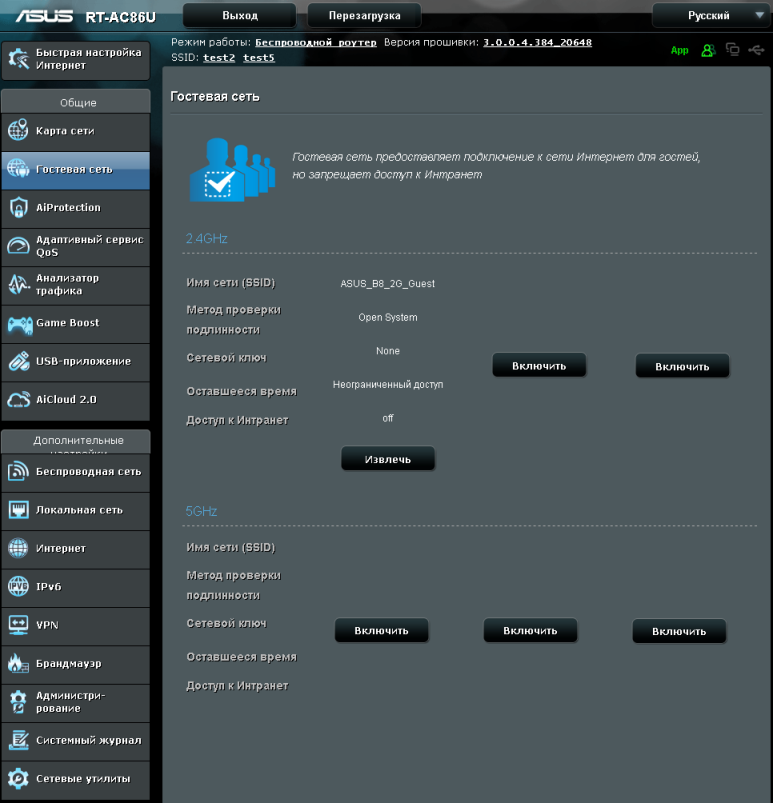Click the Дополнительные настройки section header
Screen dimensions: 773x803
tap(78, 441)
